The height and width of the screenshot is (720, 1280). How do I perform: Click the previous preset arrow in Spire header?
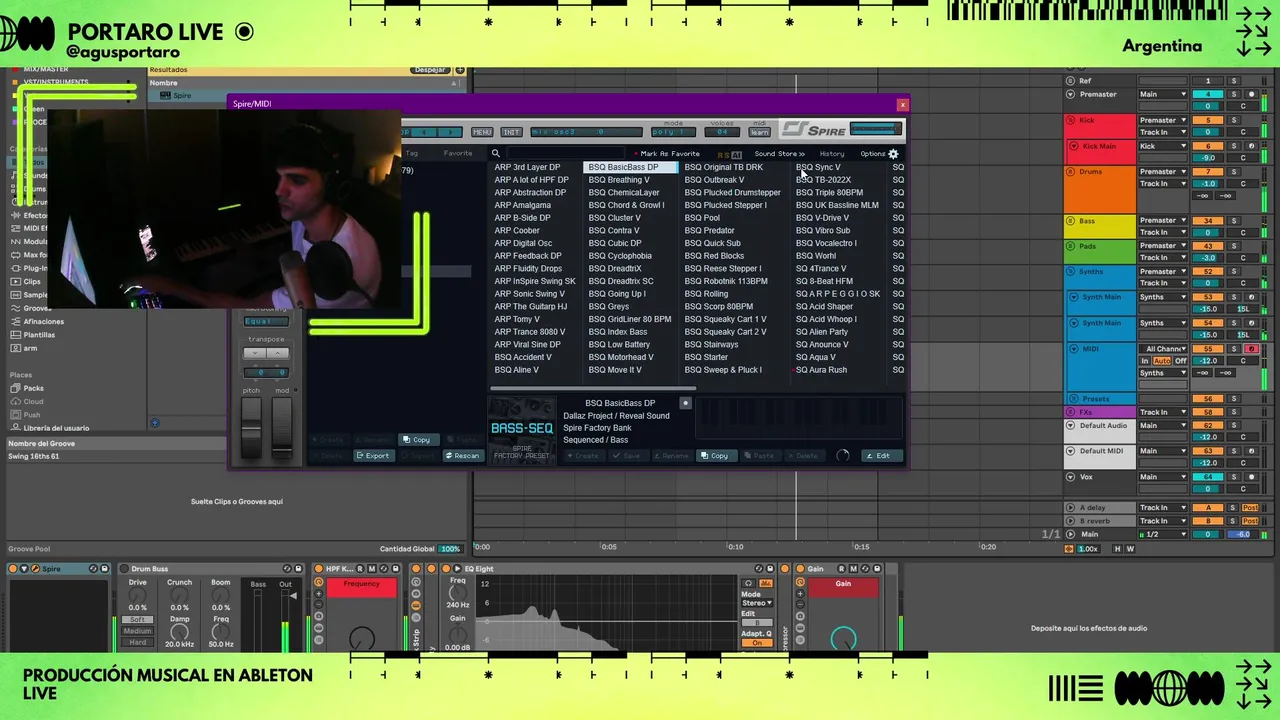(424, 132)
